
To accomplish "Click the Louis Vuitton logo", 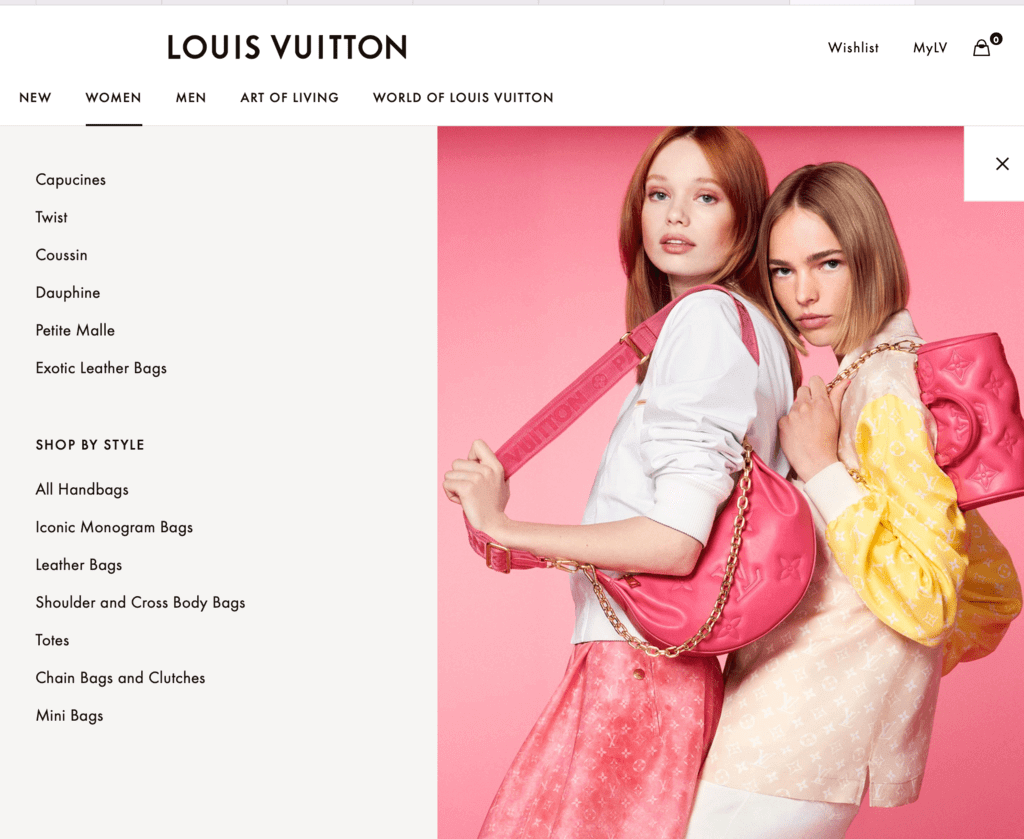I will (287, 47).
